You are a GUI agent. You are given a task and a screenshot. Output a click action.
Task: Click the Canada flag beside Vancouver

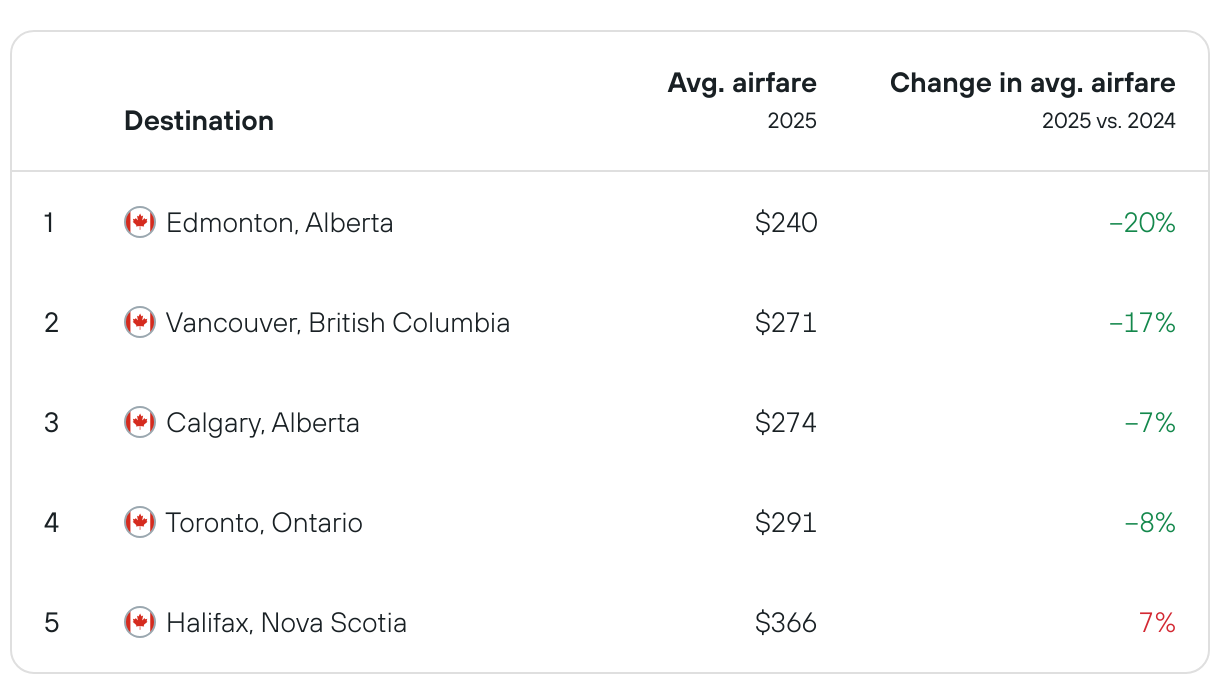coord(140,322)
